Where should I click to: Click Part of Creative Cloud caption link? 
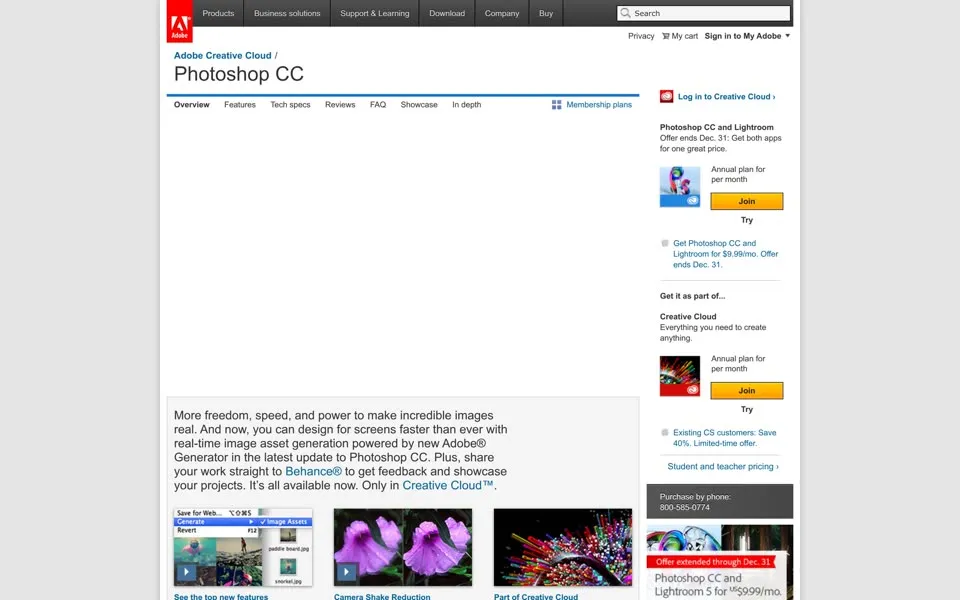pyautogui.click(x=536, y=596)
